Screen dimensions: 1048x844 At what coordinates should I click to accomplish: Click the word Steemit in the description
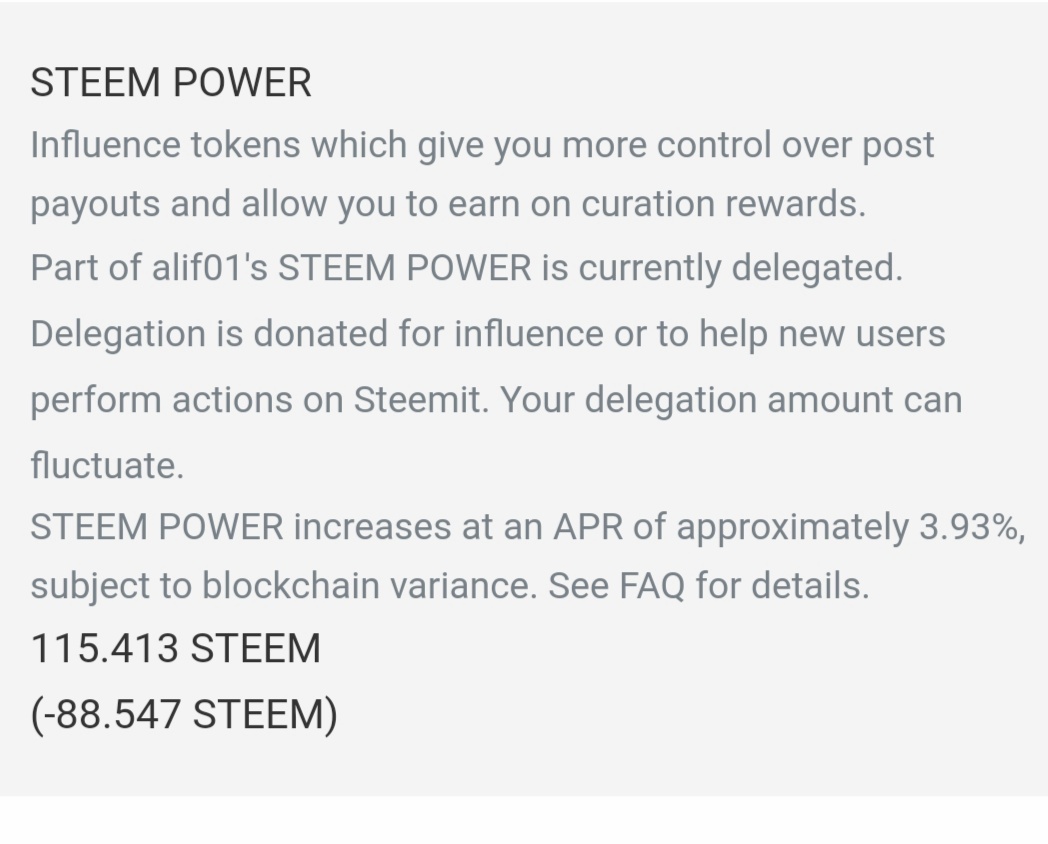pos(421,400)
